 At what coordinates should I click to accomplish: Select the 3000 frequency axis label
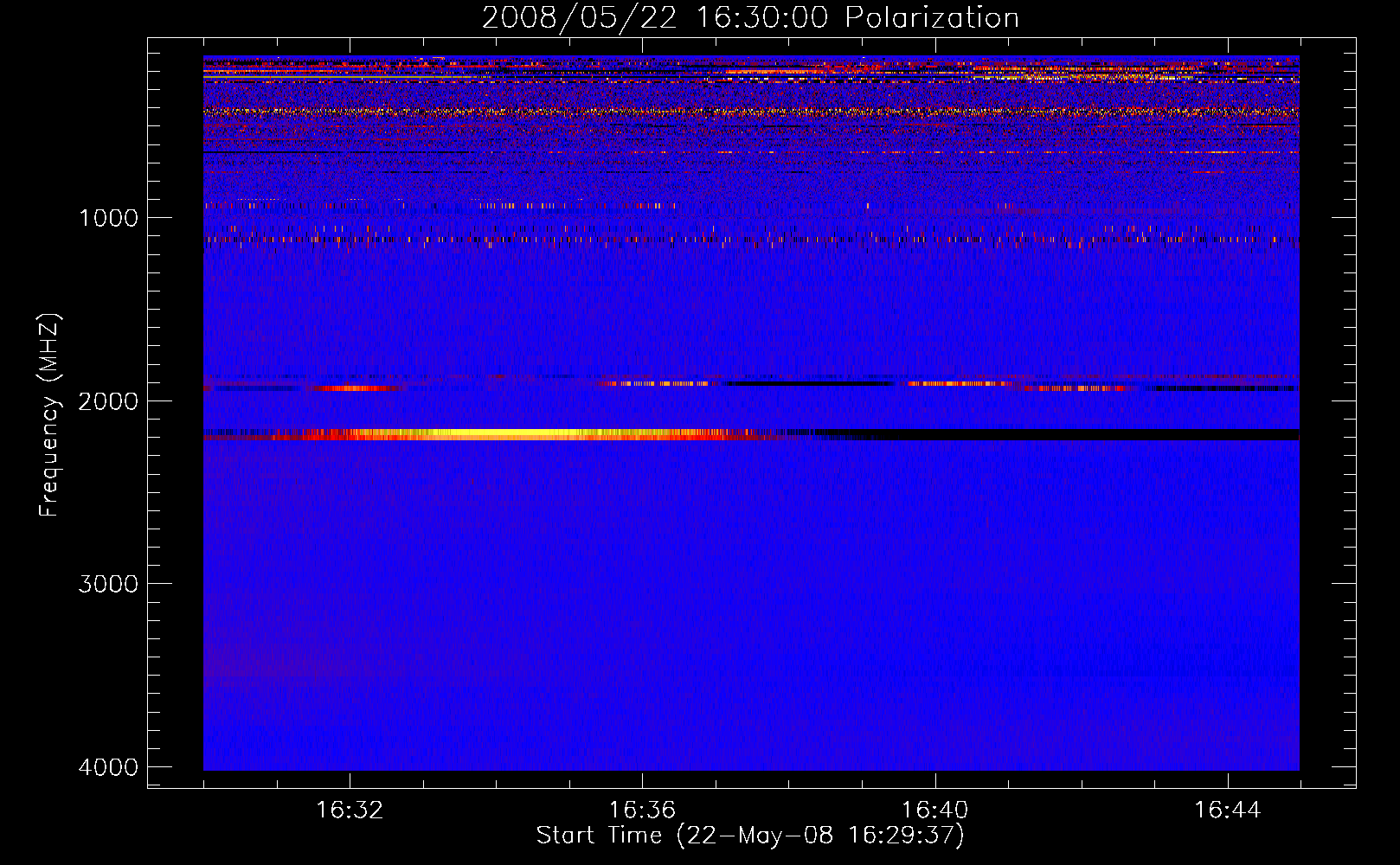[x=108, y=583]
